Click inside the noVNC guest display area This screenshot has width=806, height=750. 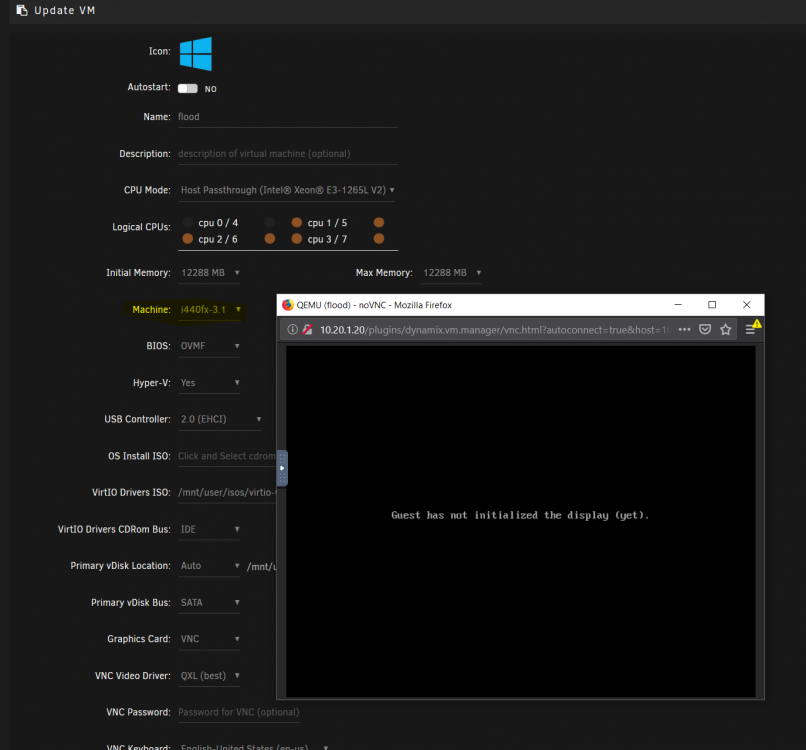click(x=520, y=521)
